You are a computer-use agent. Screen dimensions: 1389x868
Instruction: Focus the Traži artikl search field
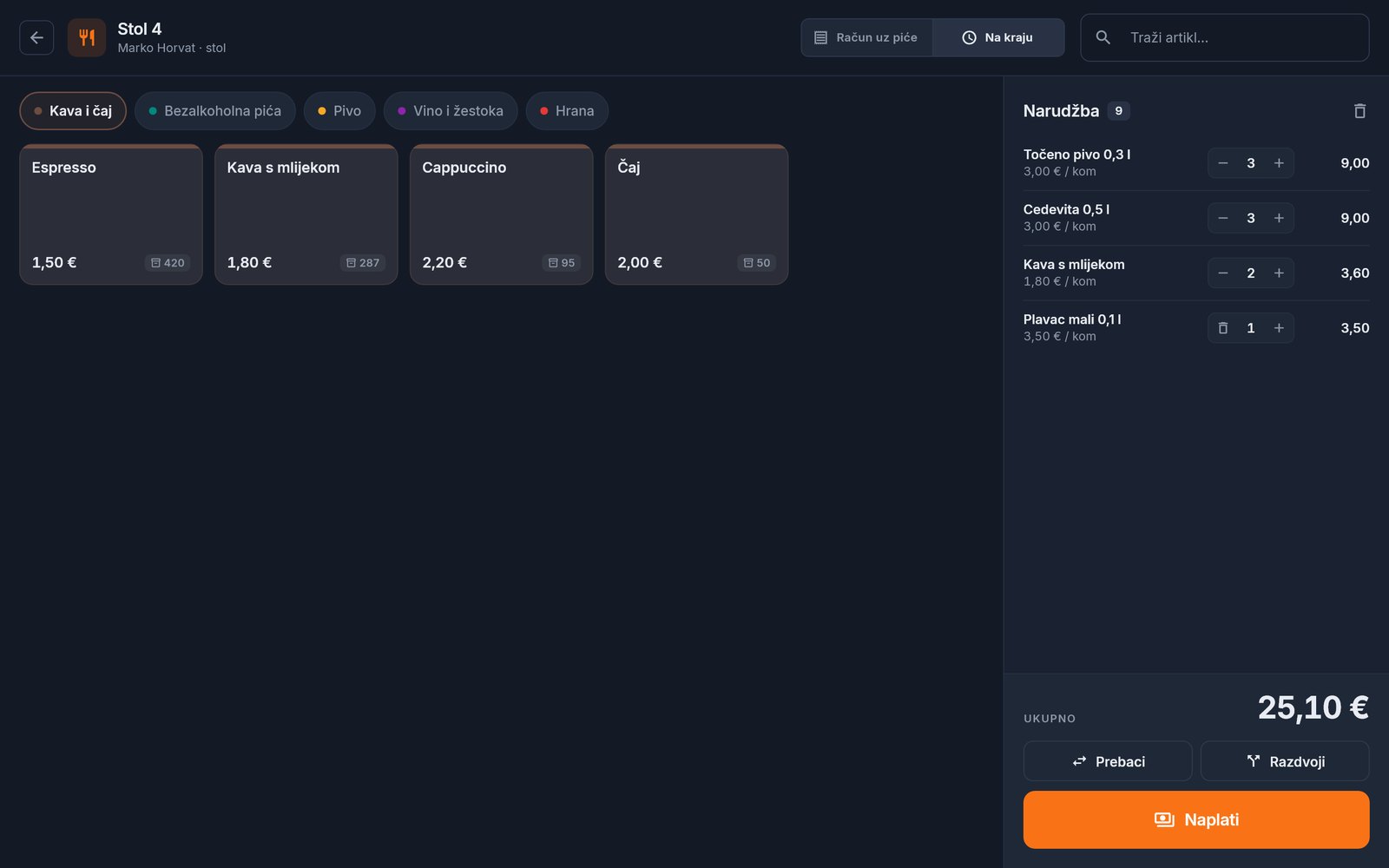(1225, 37)
